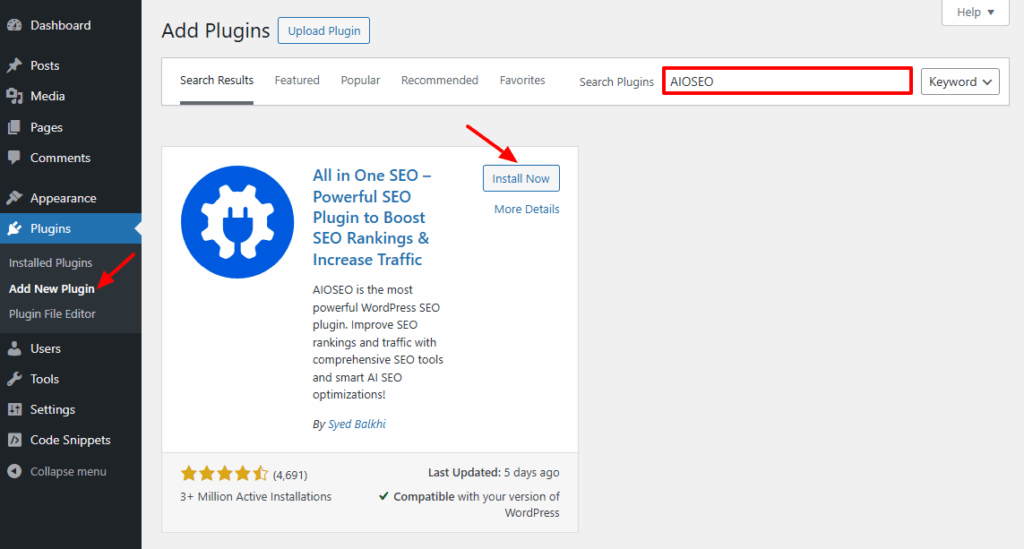The height and width of the screenshot is (549, 1024).
Task: Click the Comments speech bubble icon
Action: coord(14,158)
